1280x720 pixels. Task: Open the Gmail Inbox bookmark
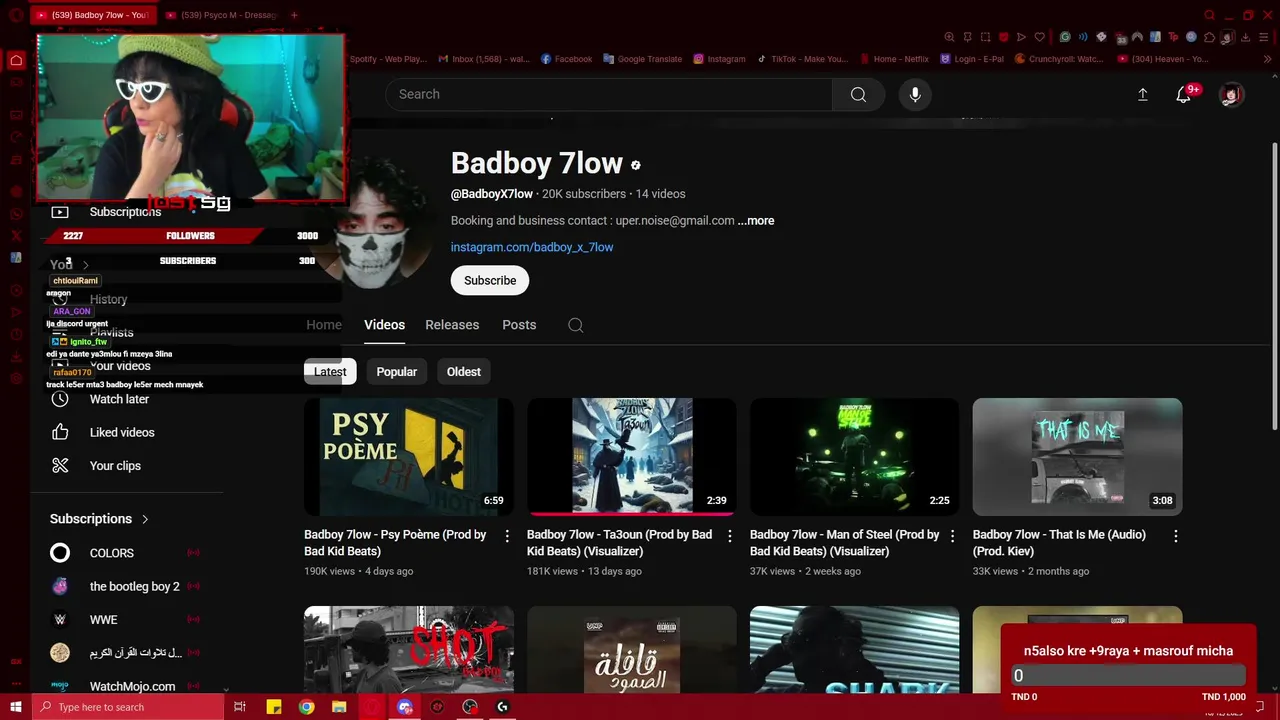click(484, 59)
